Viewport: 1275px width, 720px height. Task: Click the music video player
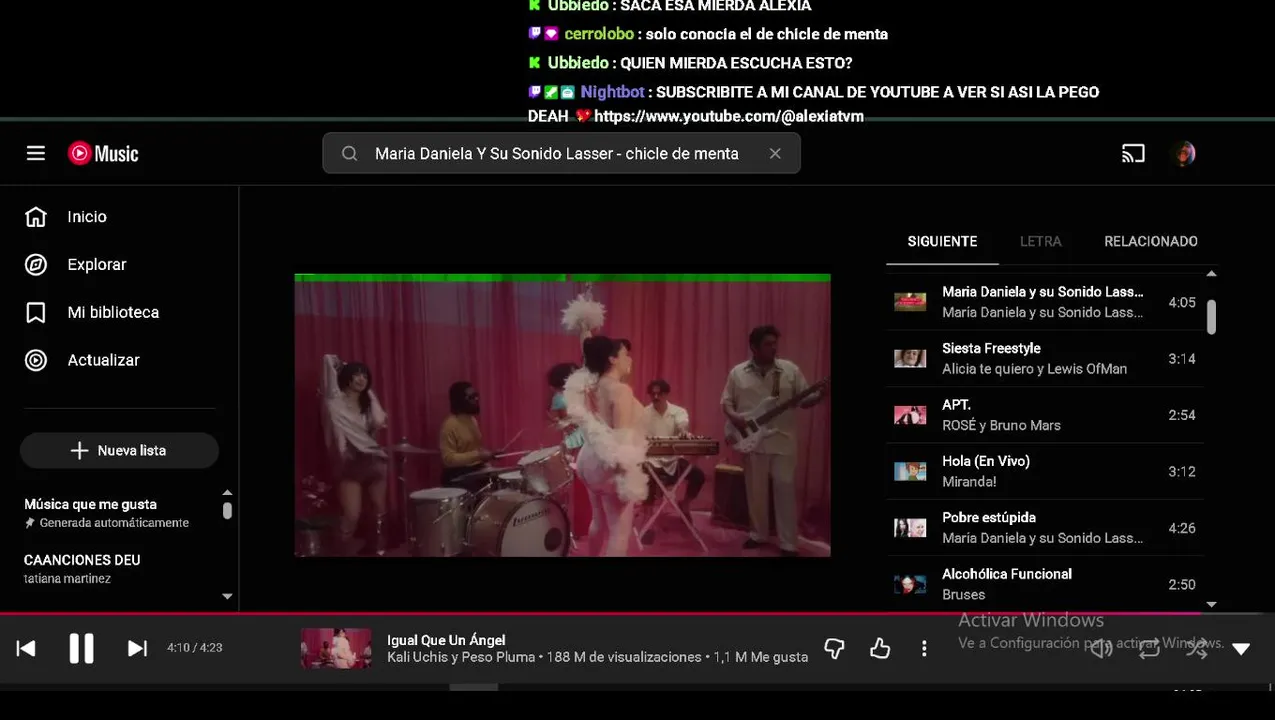pyautogui.click(x=562, y=415)
